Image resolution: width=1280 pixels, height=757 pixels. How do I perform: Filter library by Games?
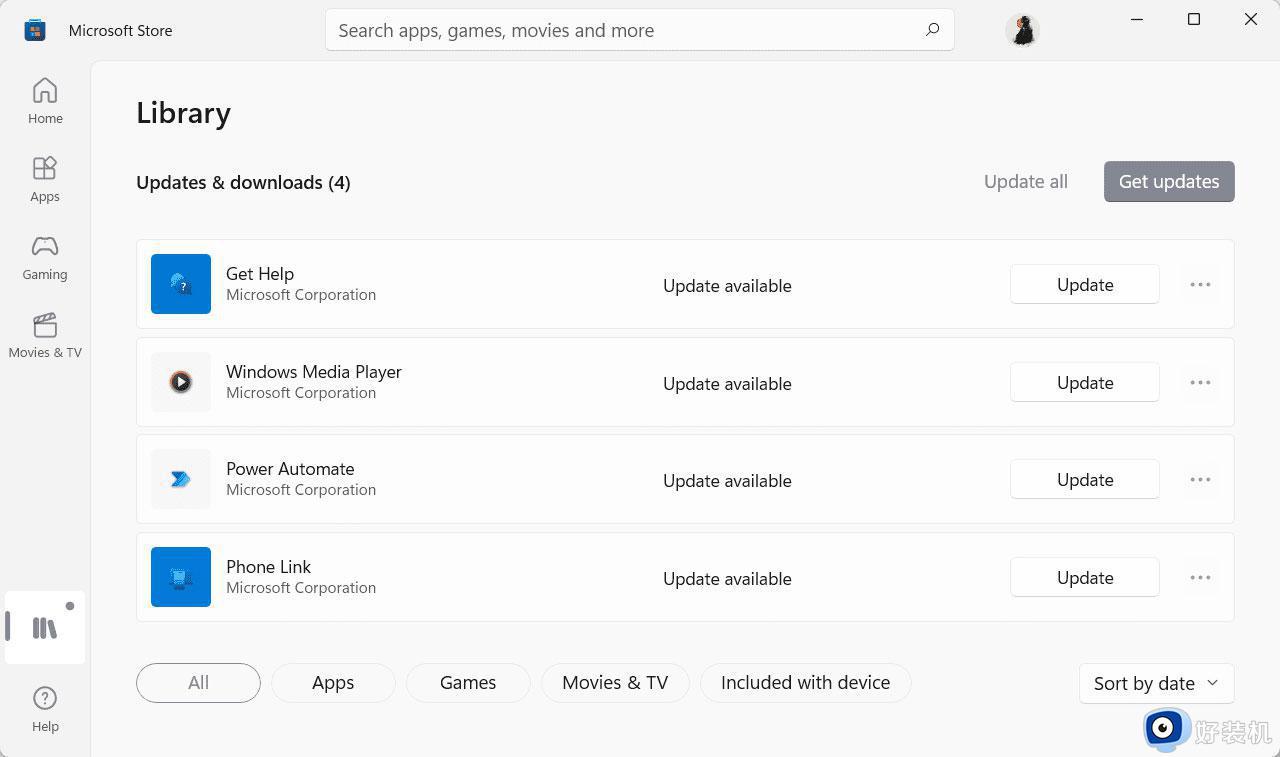click(x=468, y=683)
